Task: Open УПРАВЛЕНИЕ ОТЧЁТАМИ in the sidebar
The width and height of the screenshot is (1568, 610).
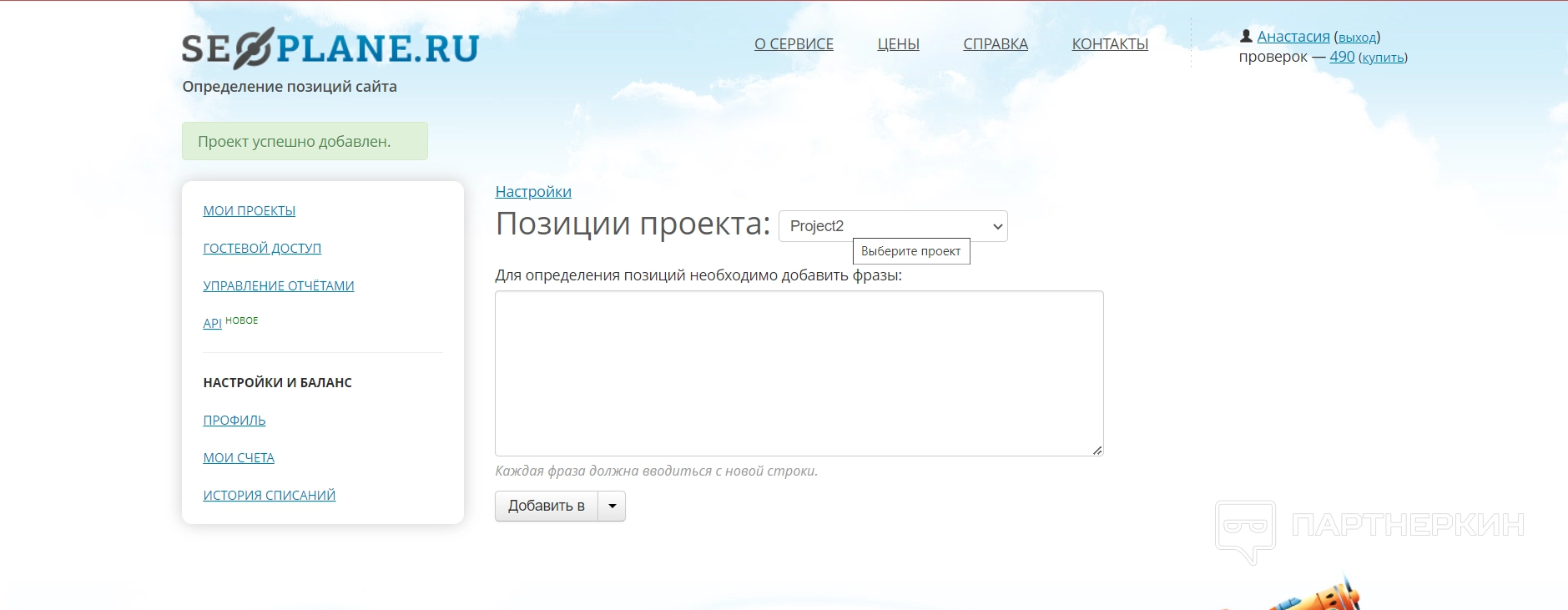Action: (x=279, y=286)
